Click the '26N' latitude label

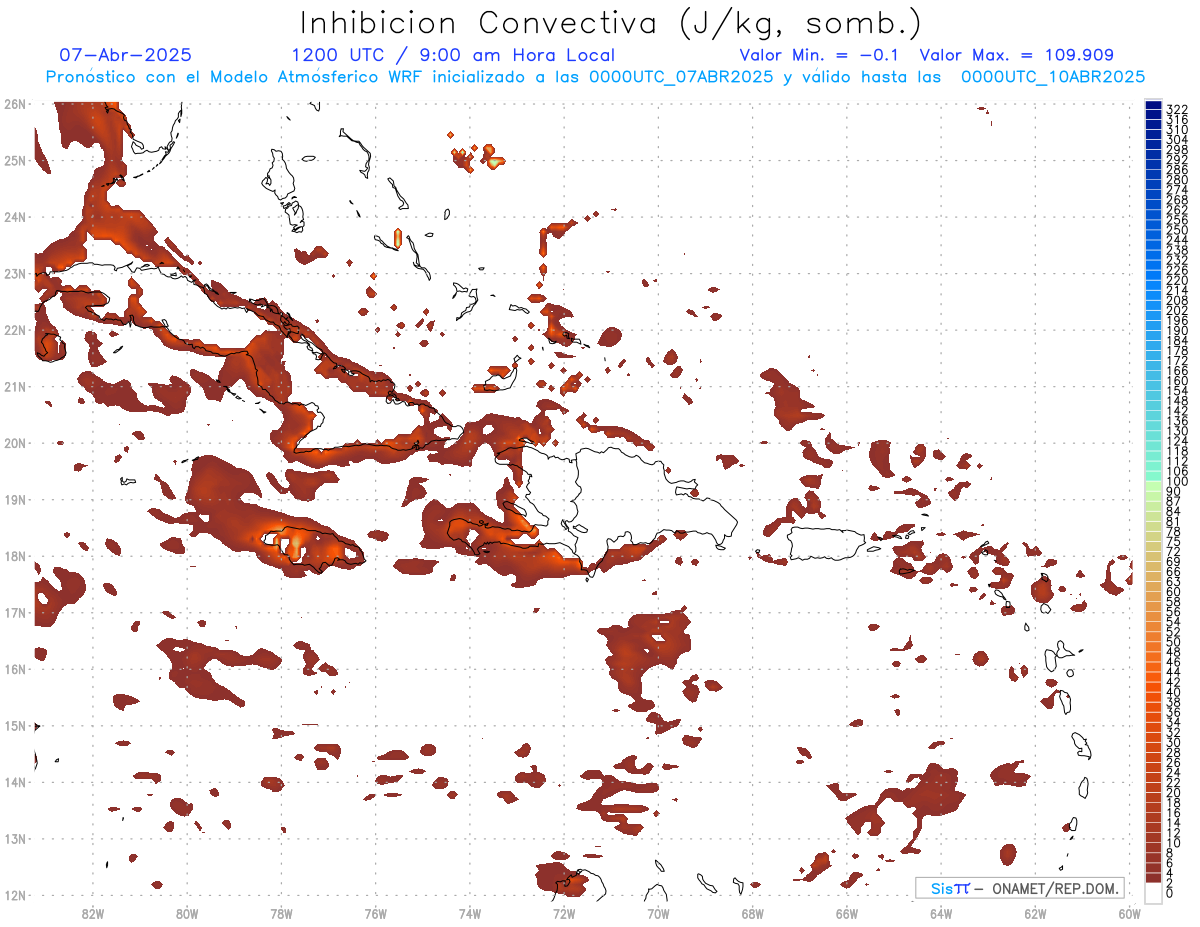15,104
